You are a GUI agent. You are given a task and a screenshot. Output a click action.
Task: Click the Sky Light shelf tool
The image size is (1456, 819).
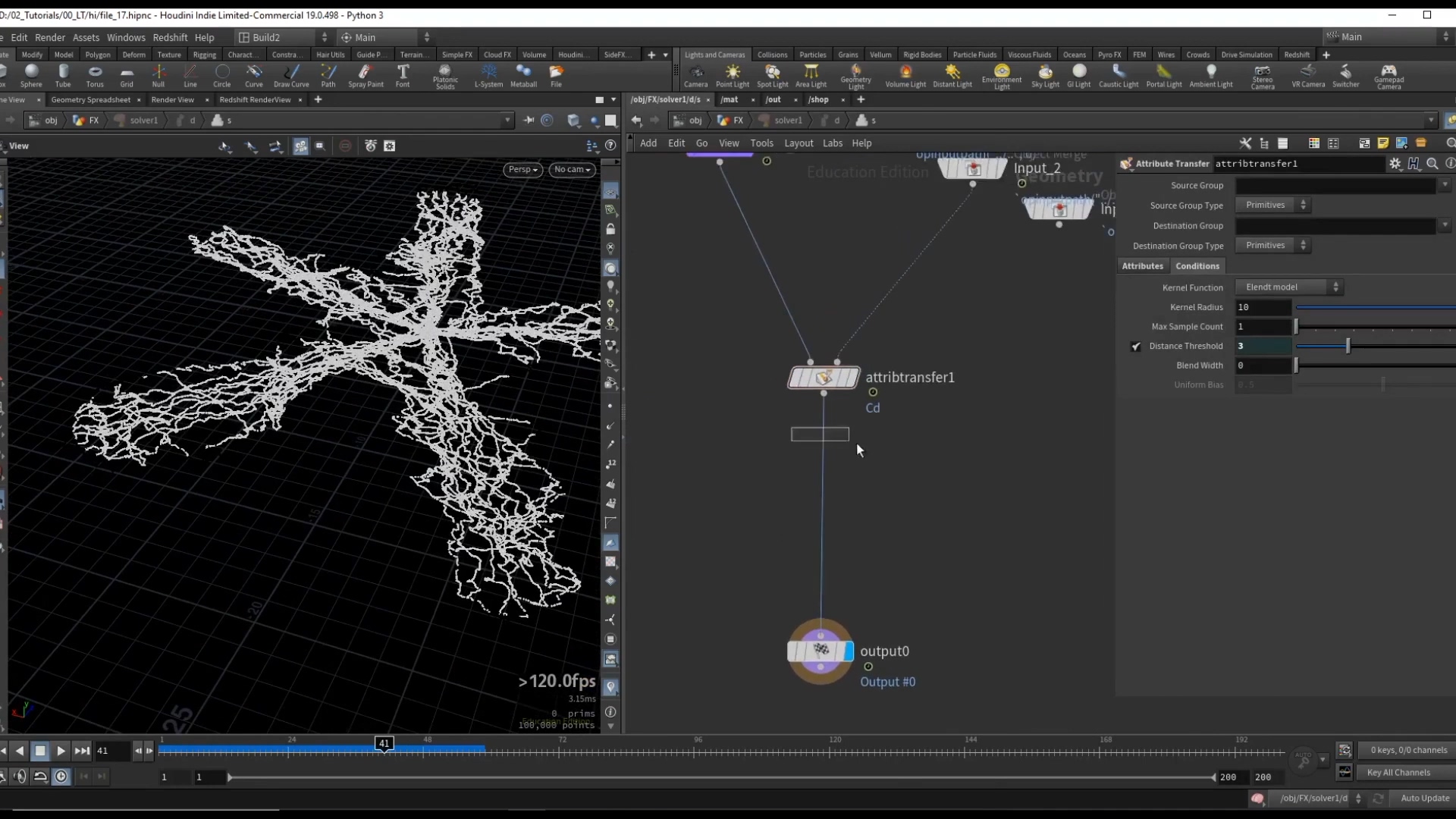click(x=1045, y=75)
